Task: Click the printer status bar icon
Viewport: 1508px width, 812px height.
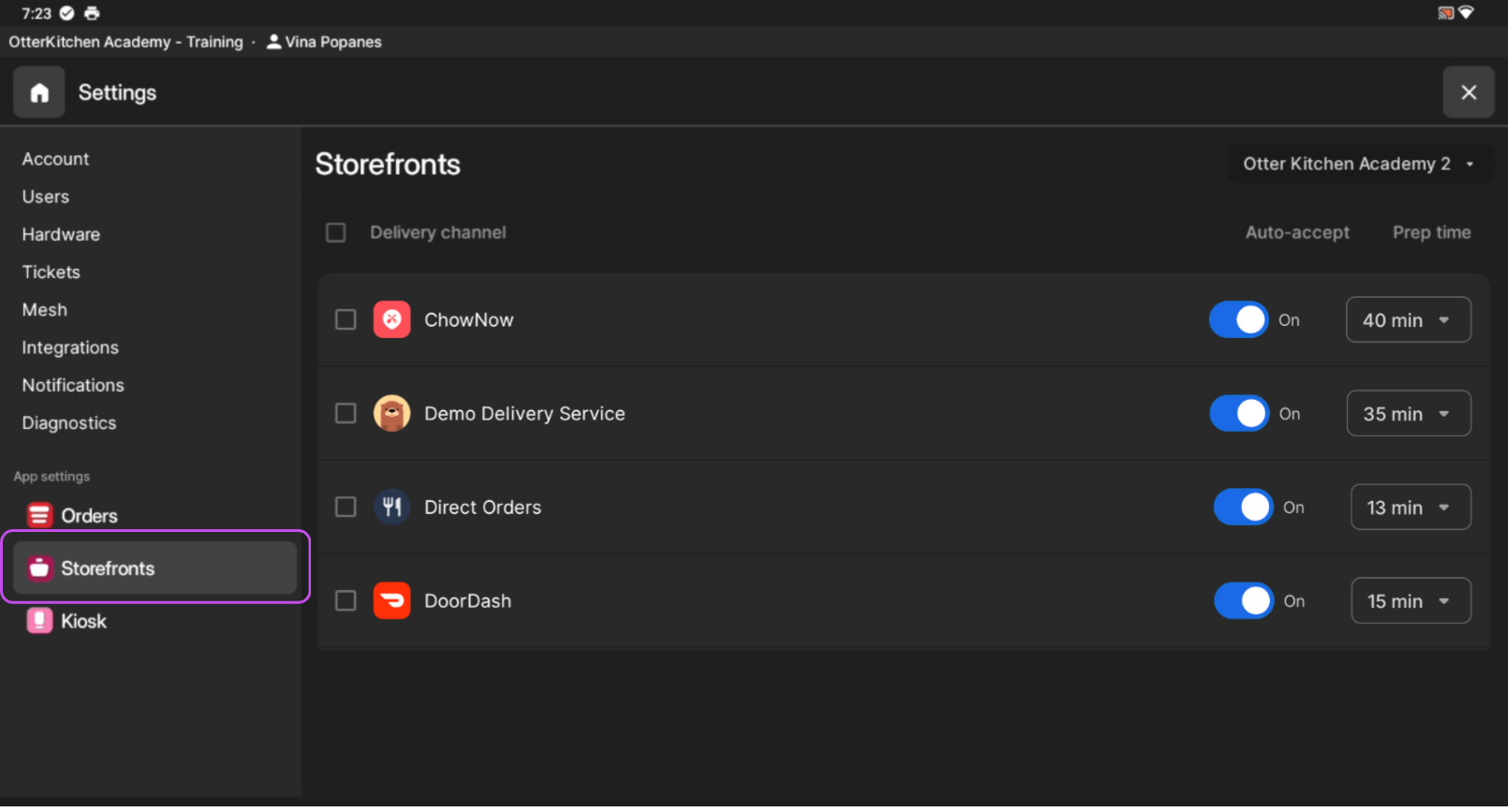Action: 92,13
